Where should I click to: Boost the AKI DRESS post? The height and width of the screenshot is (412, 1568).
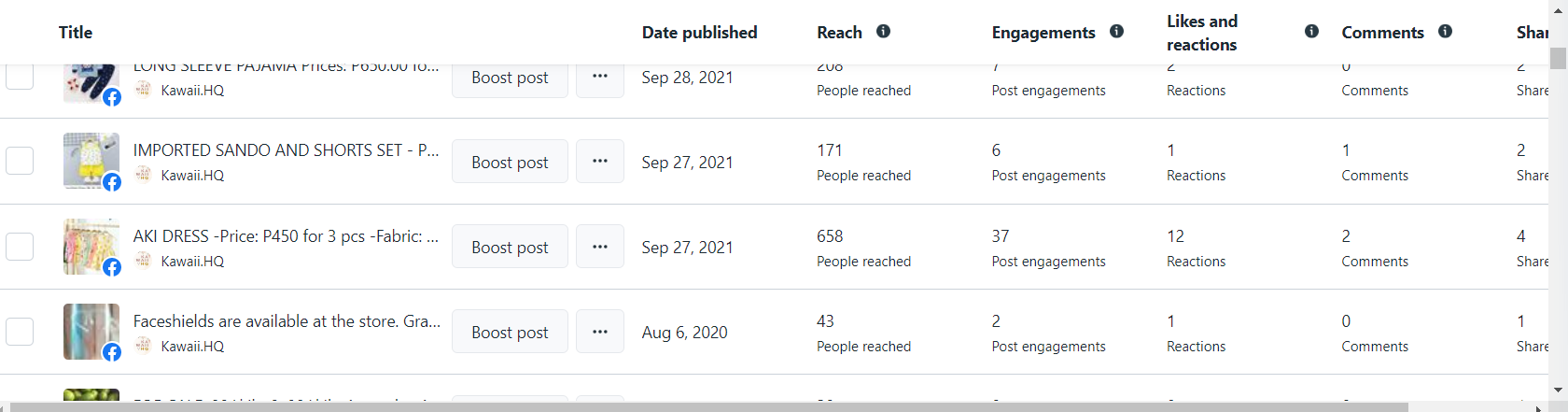coord(511,247)
